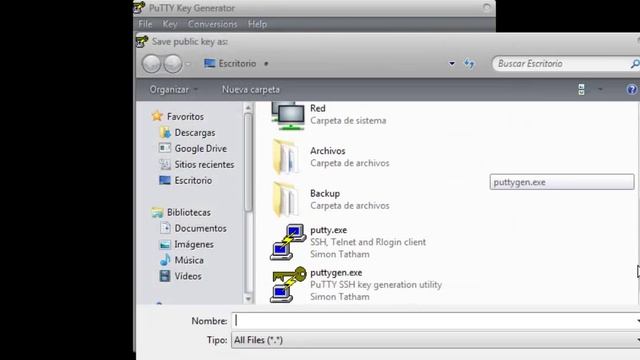
Task: Select Favoritos in the navigation pane
Action: [185, 117]
